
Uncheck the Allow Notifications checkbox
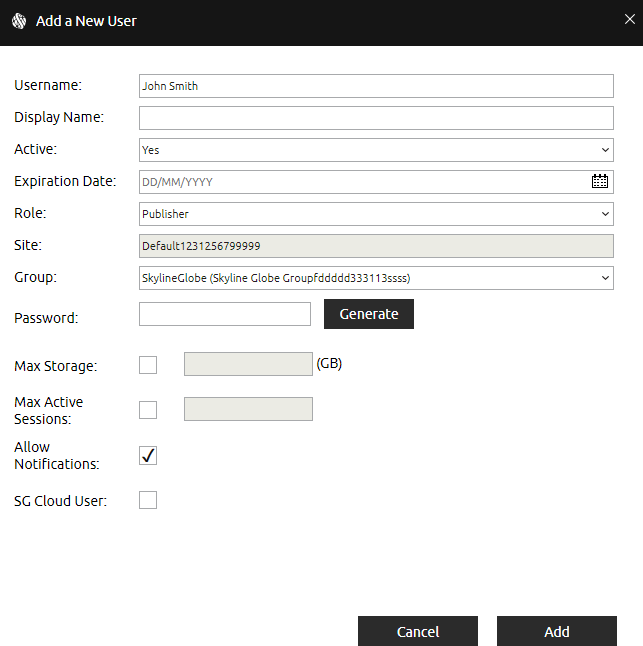pyautogui.click(x=148, y=456)
